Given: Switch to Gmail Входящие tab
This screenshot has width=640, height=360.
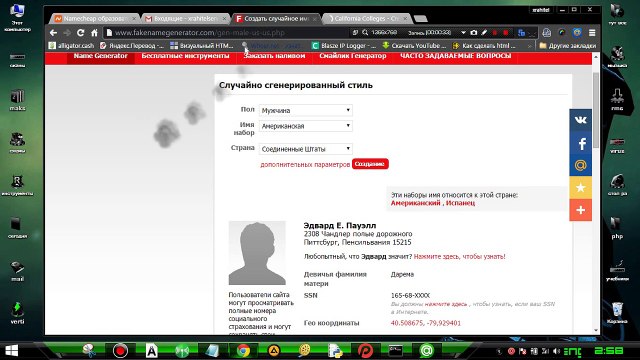Looking at the screenshot, I should pyautogui.click(x=186, y=19).
